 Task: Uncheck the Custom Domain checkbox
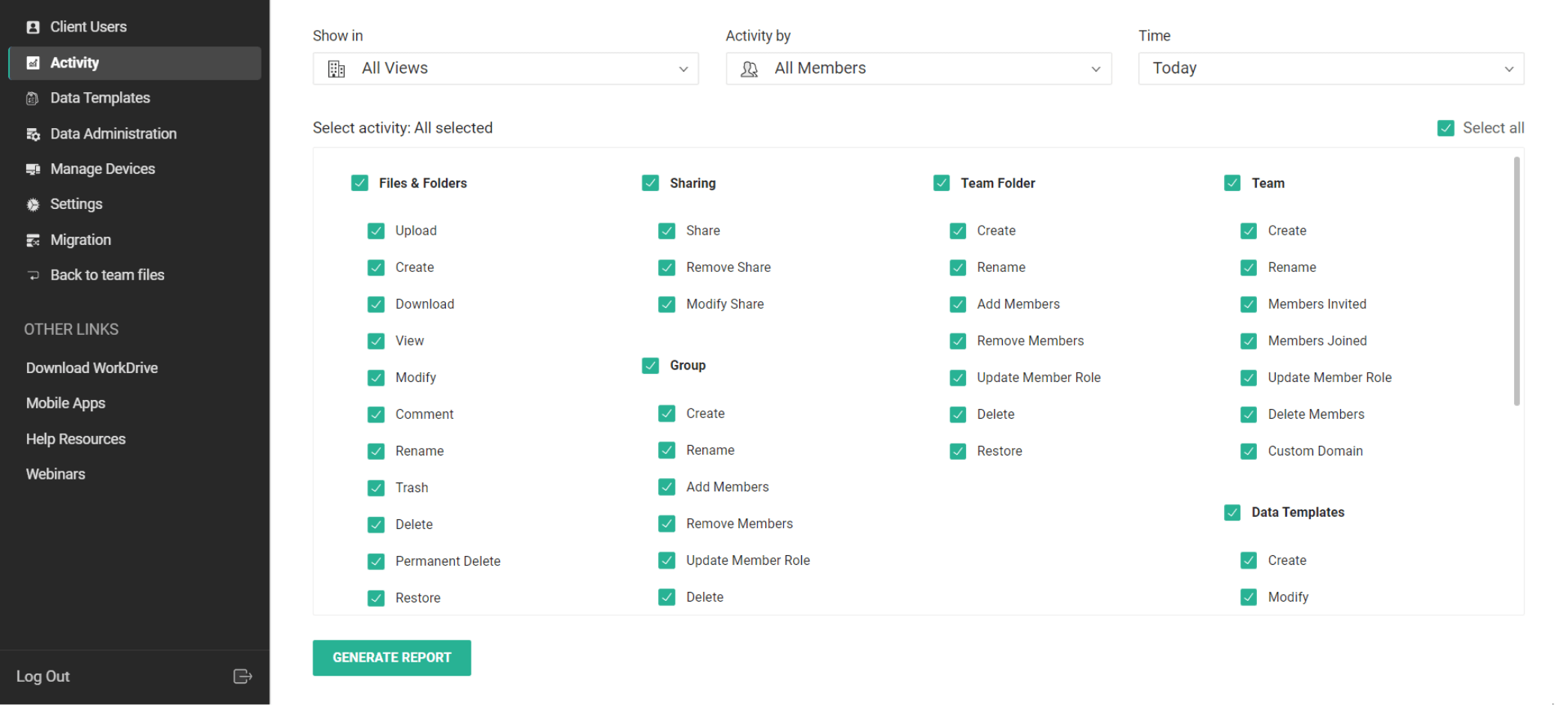tap(1249, 451)
